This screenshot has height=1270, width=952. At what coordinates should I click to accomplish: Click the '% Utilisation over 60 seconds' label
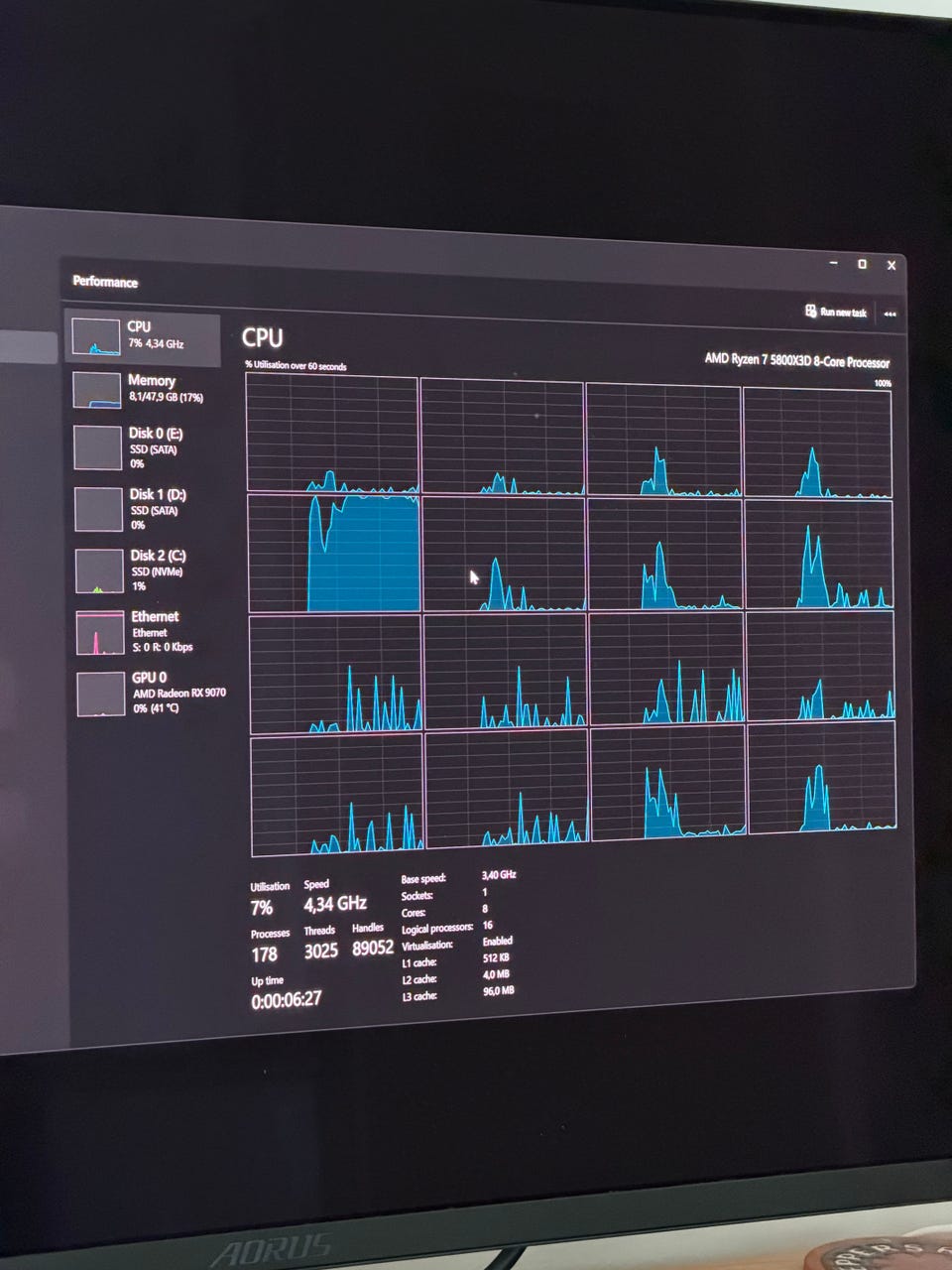click(x=296, y=366)
